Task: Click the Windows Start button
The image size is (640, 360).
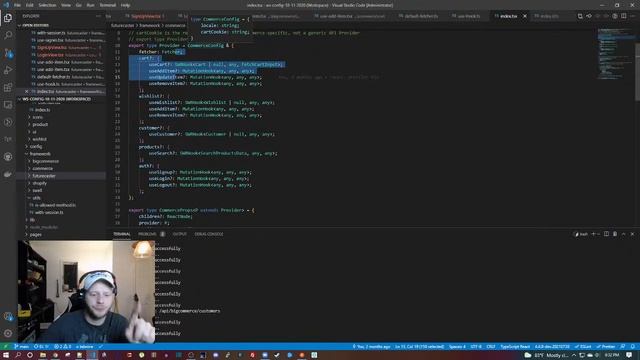Action: [x=6, y=355]
